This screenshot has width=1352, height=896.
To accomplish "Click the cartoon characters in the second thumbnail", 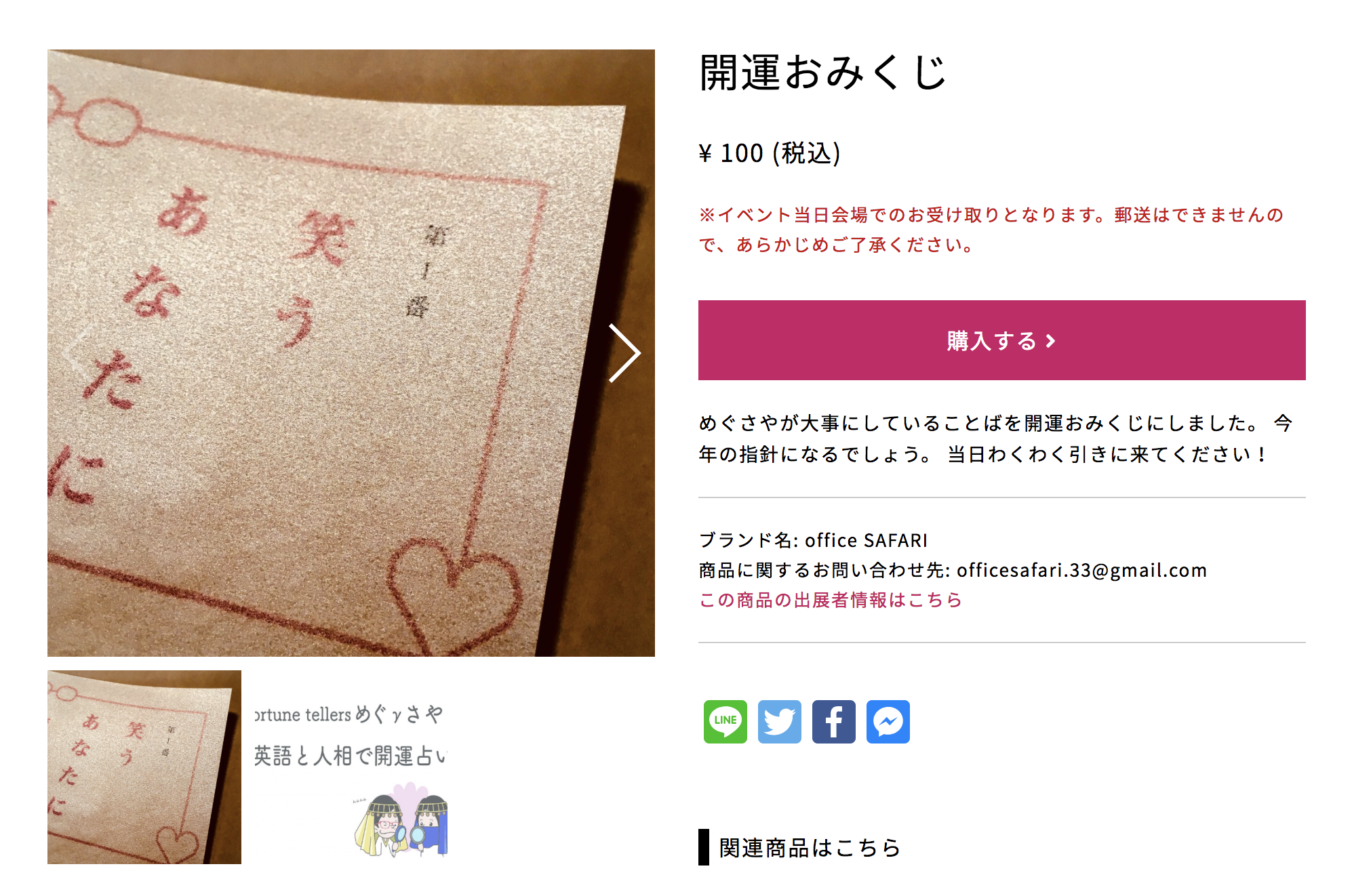I will (x=401, y=821).
